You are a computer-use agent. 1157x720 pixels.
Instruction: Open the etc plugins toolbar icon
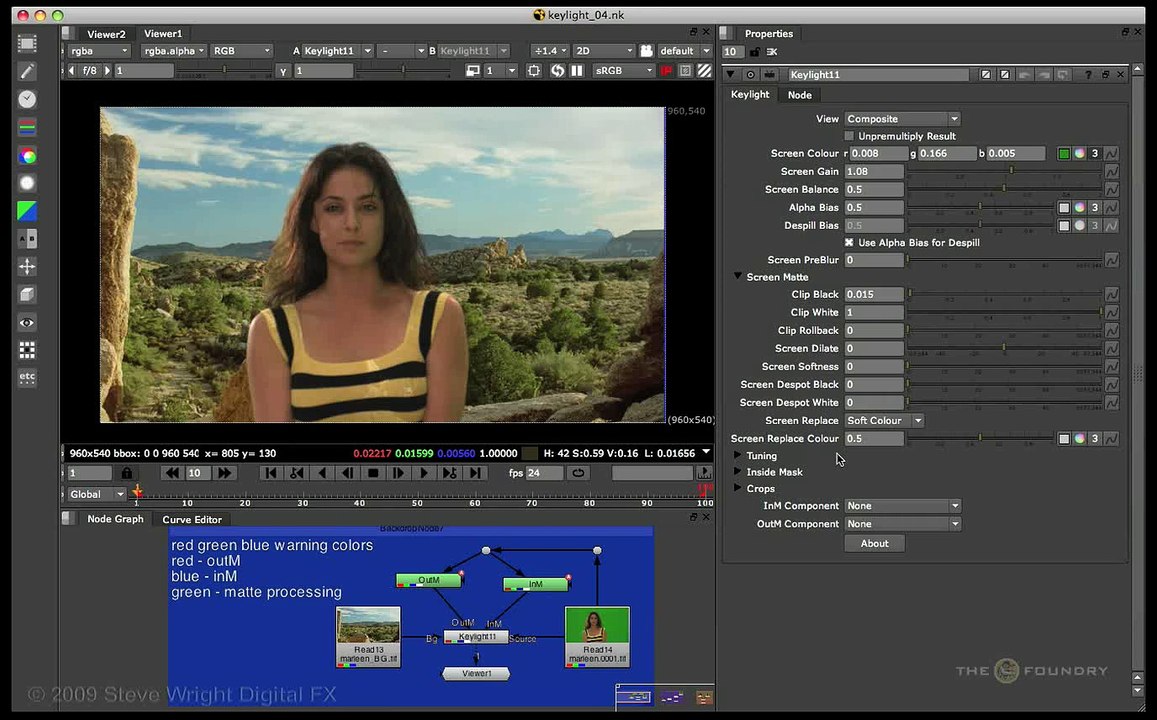[27, 377]
